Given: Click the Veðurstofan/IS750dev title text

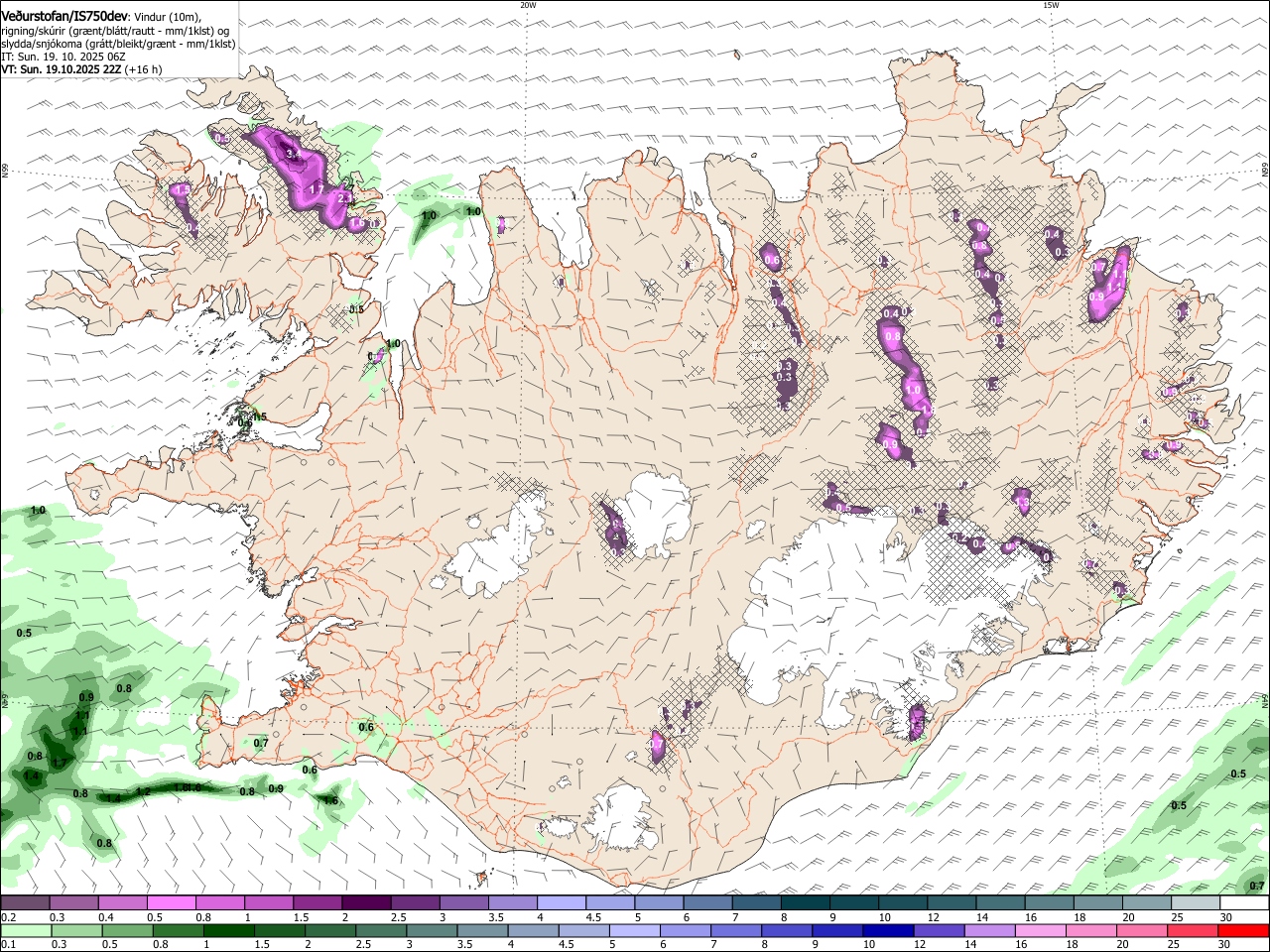Looking at the screenshot, I should click(64, 15).
